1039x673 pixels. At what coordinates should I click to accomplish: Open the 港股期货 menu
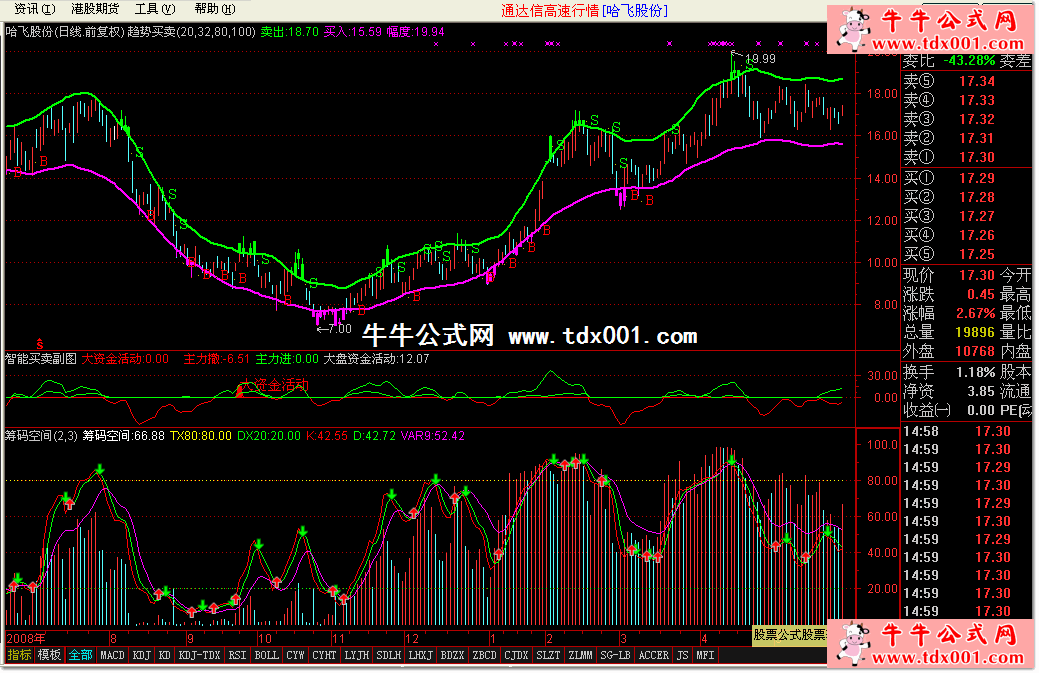coord(95,9)
